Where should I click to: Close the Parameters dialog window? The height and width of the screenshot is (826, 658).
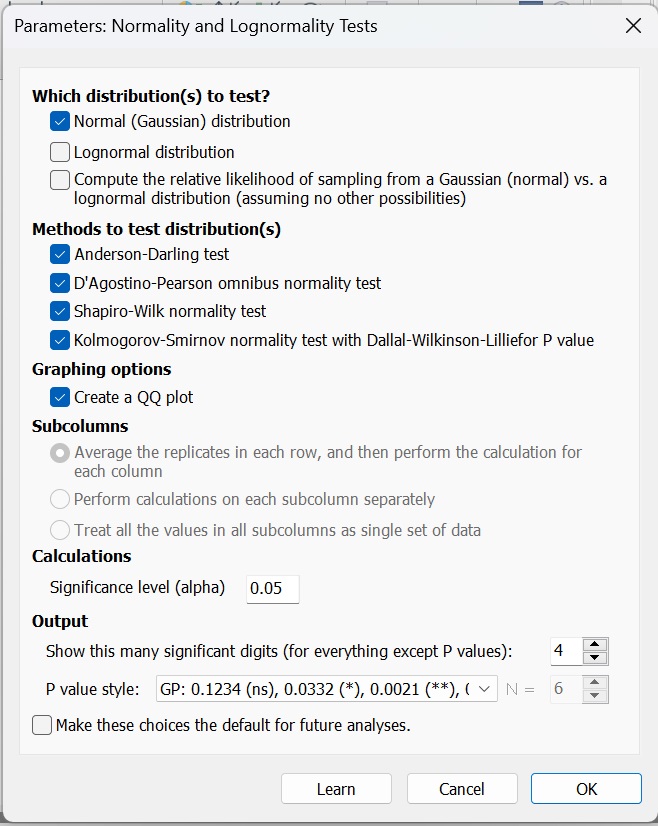point(633,26)
